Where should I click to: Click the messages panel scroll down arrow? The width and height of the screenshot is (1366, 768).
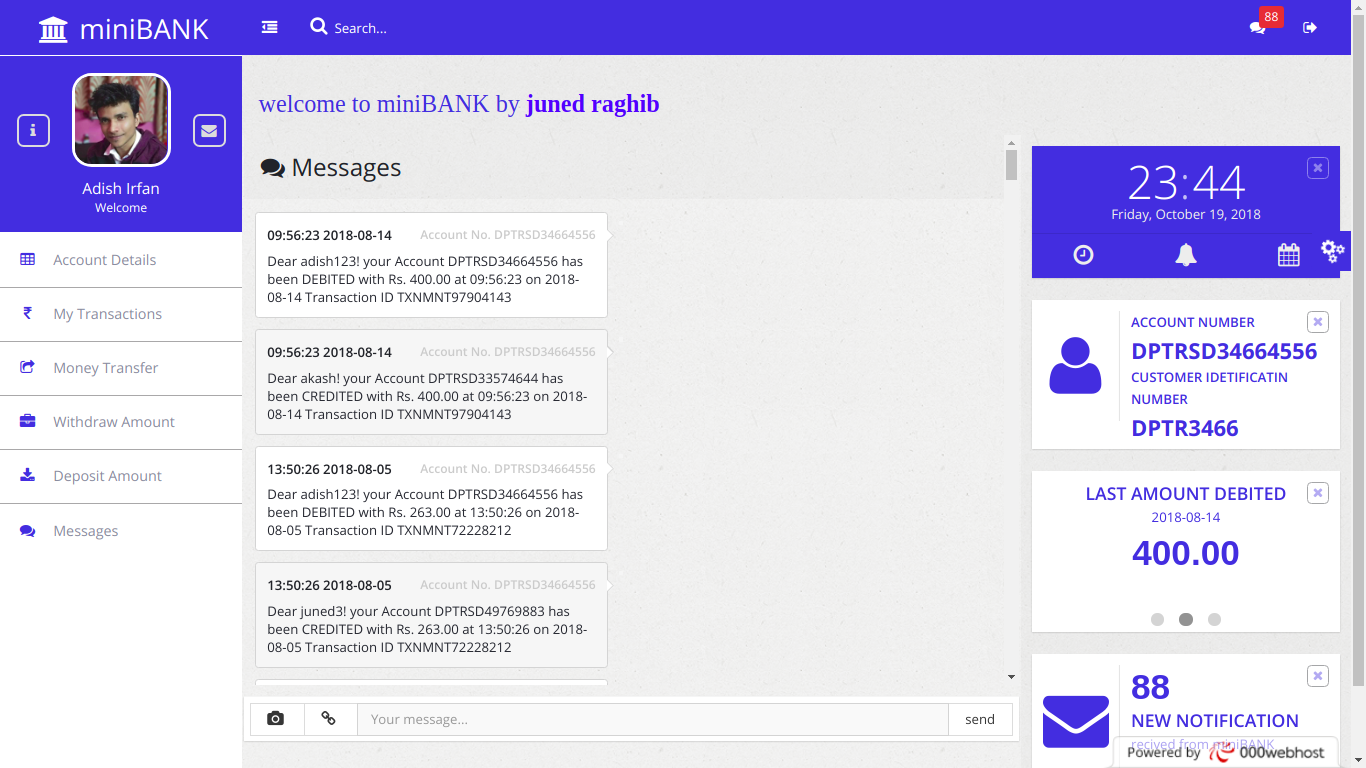click(1011, 677)
